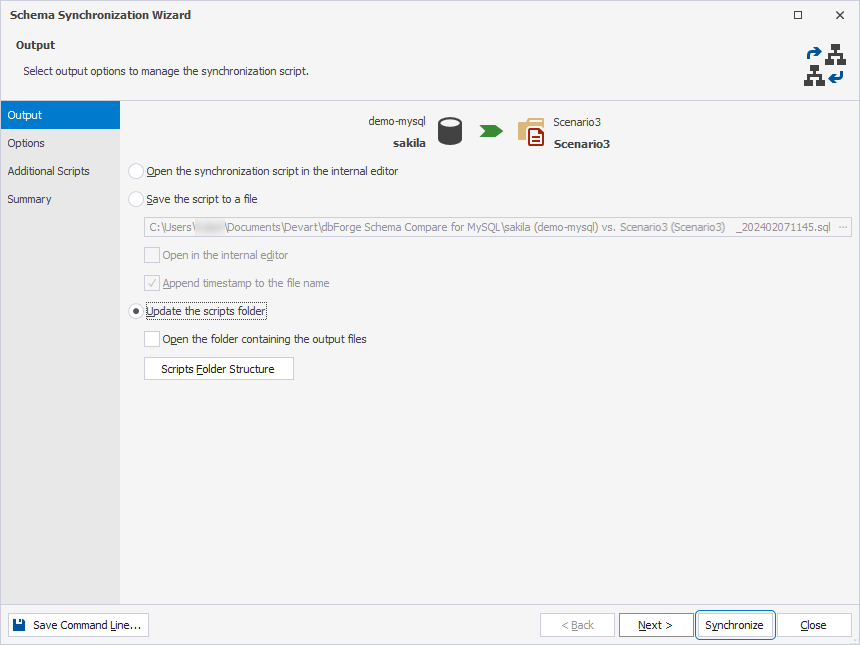This screenshot has height=645, width=860.
Task: Check 'Open in the internal editor' checkbox
Action: click(152, 255)
